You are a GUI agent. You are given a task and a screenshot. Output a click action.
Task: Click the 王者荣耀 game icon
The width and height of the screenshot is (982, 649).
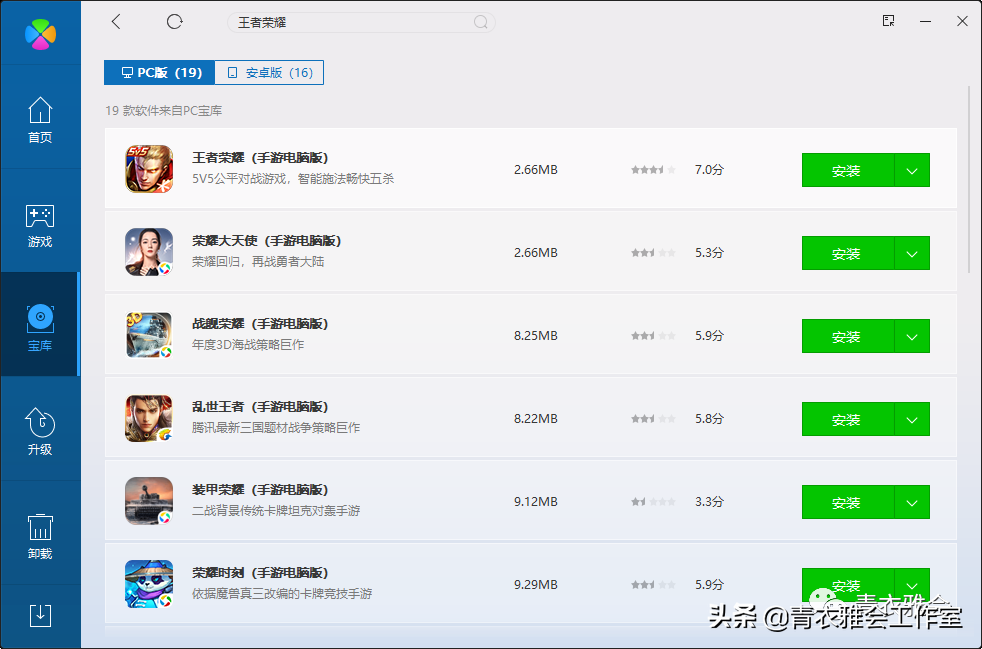click(149, 169)
